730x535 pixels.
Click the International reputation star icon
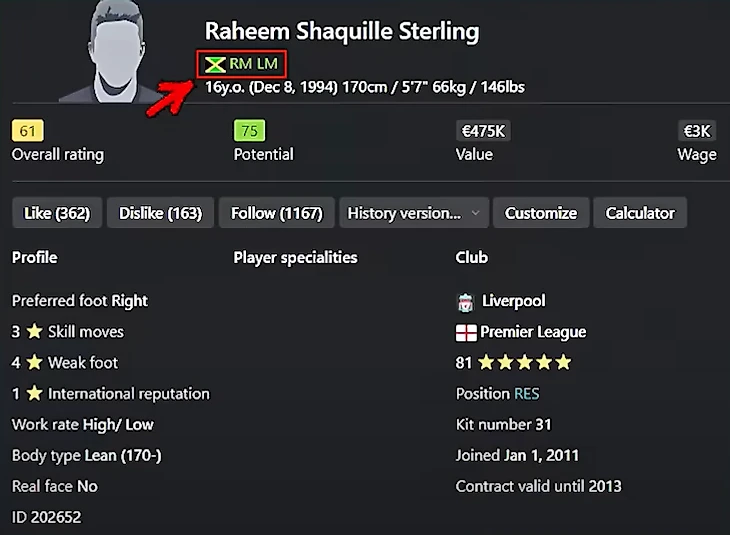click(x=35, y=394)
